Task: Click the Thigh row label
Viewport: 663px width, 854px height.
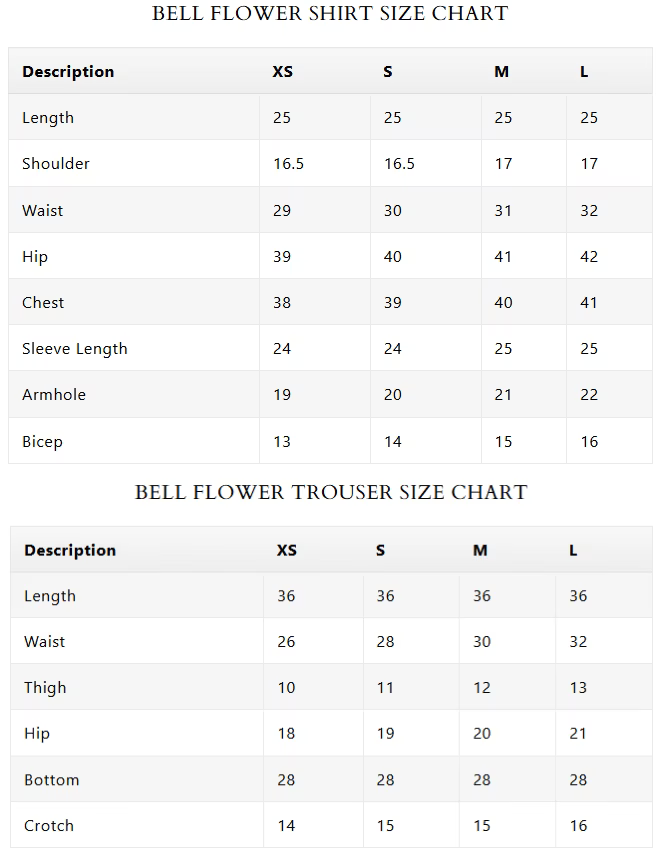Action: (x=45, y=687)
